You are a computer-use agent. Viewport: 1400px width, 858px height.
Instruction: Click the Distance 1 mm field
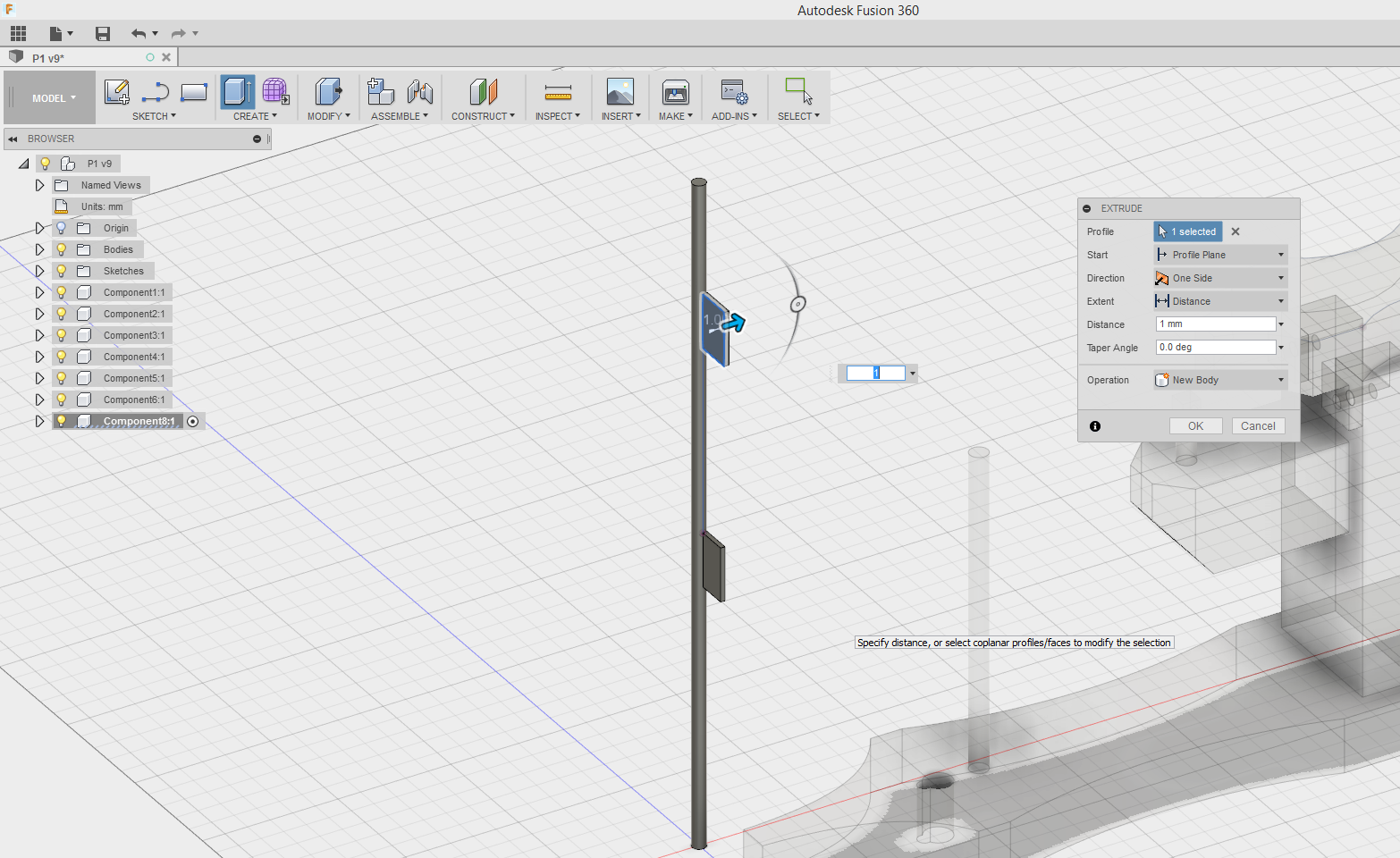[x=1216, y=324]
